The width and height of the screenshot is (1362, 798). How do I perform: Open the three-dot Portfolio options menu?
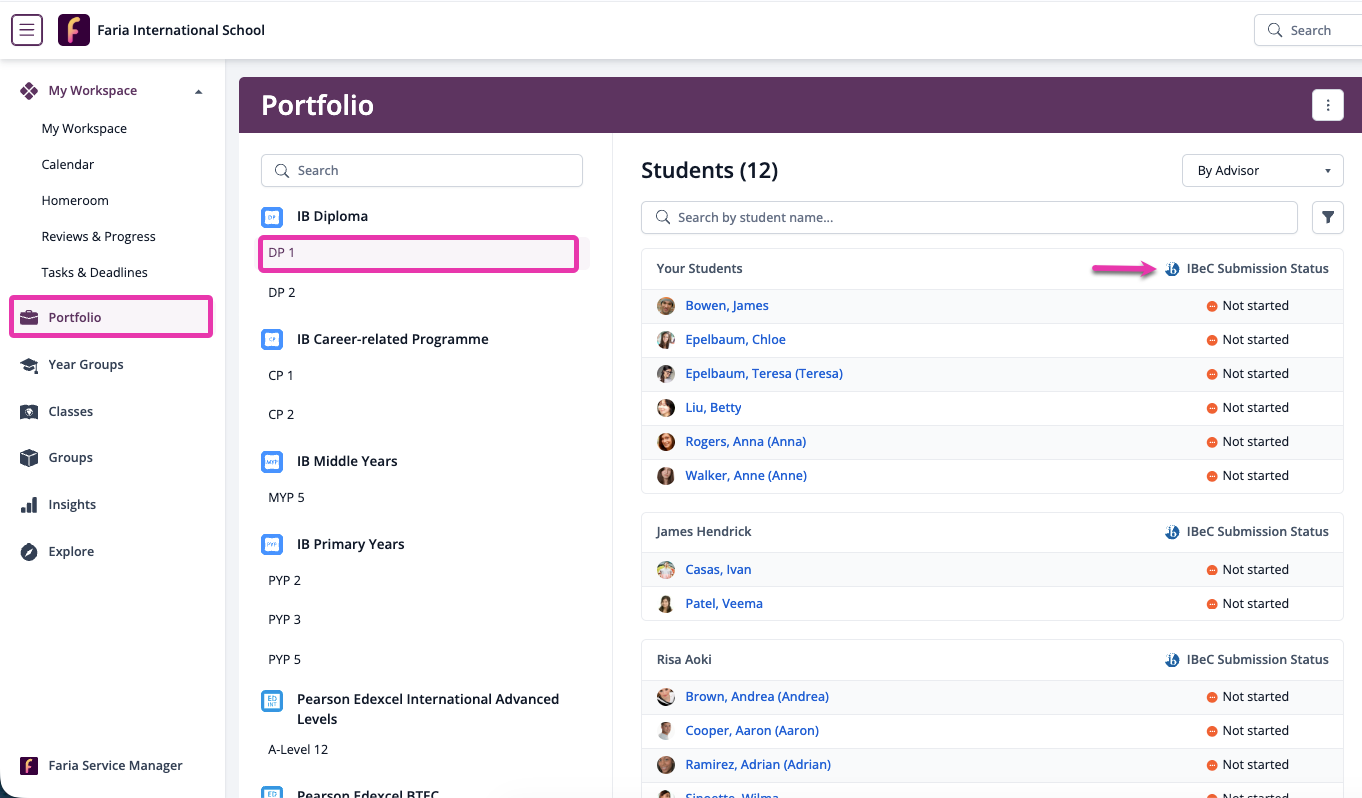[x=1328, y=105]
